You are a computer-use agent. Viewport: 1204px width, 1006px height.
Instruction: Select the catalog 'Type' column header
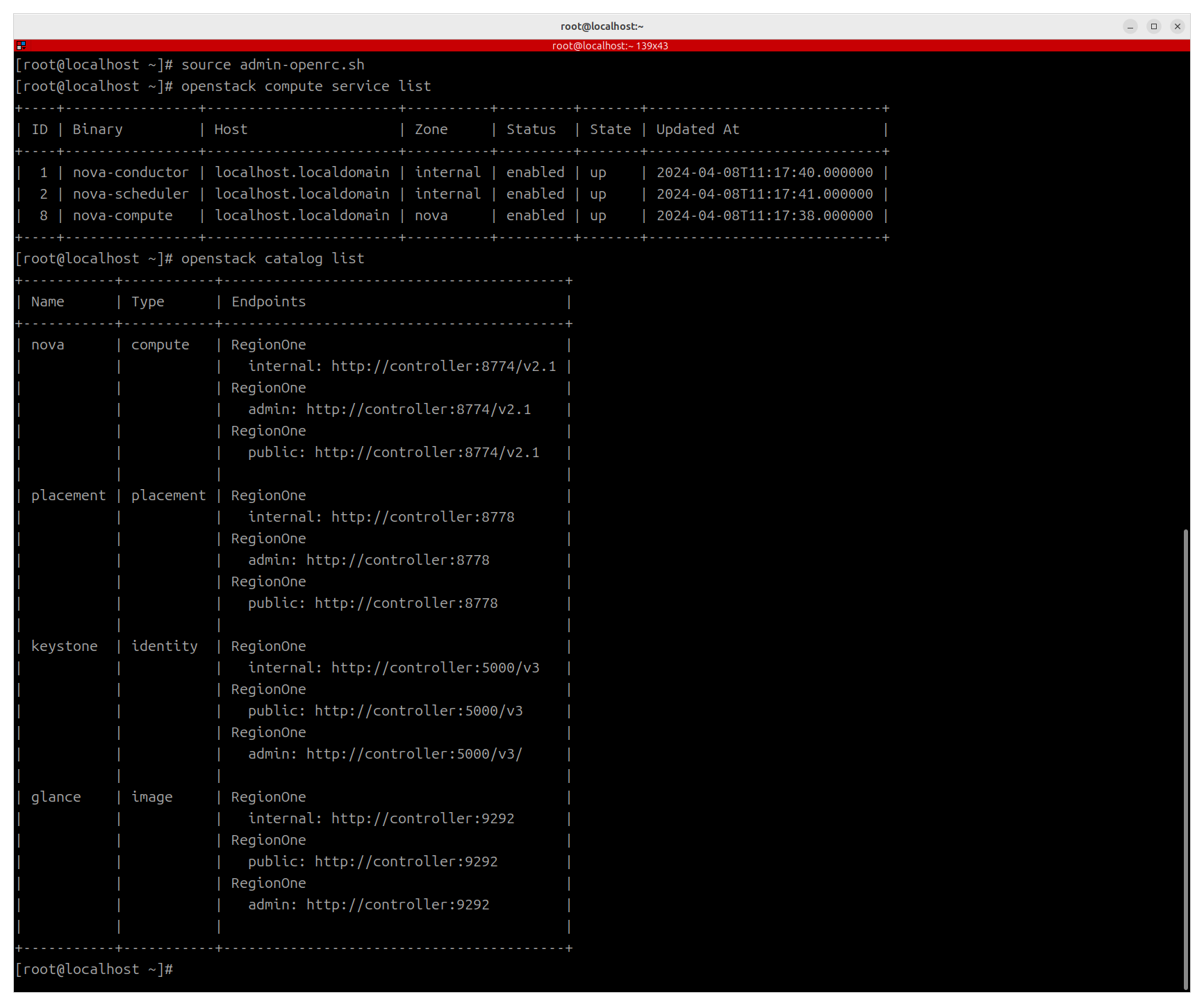pos(148,302)
